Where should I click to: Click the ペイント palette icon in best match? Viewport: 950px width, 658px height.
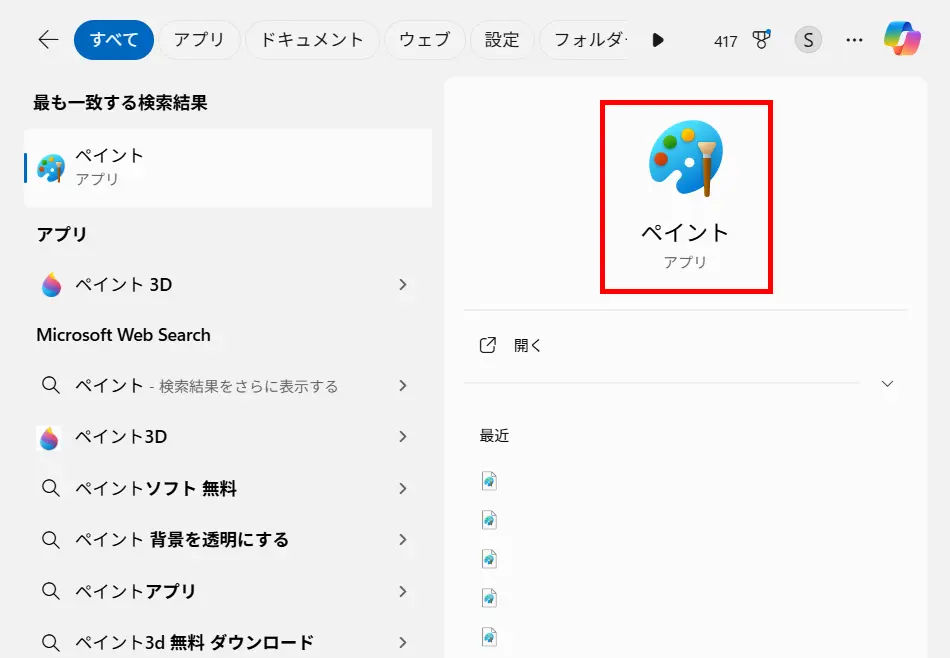click(x=51, y=168)
